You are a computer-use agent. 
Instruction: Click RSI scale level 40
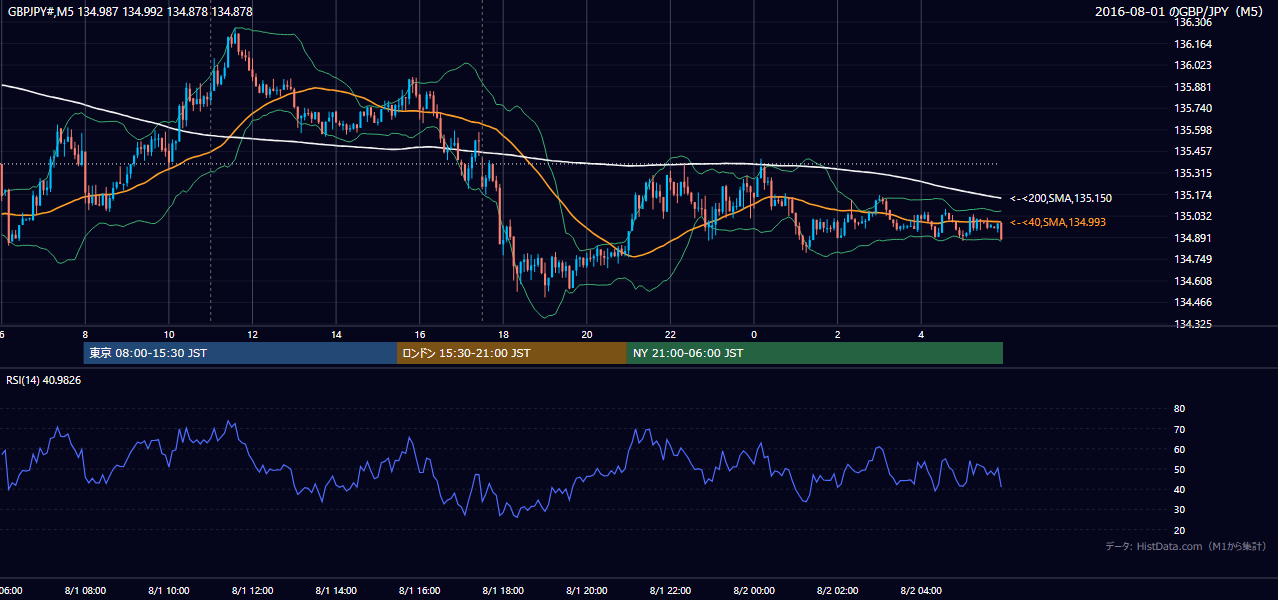(1180, 489)
